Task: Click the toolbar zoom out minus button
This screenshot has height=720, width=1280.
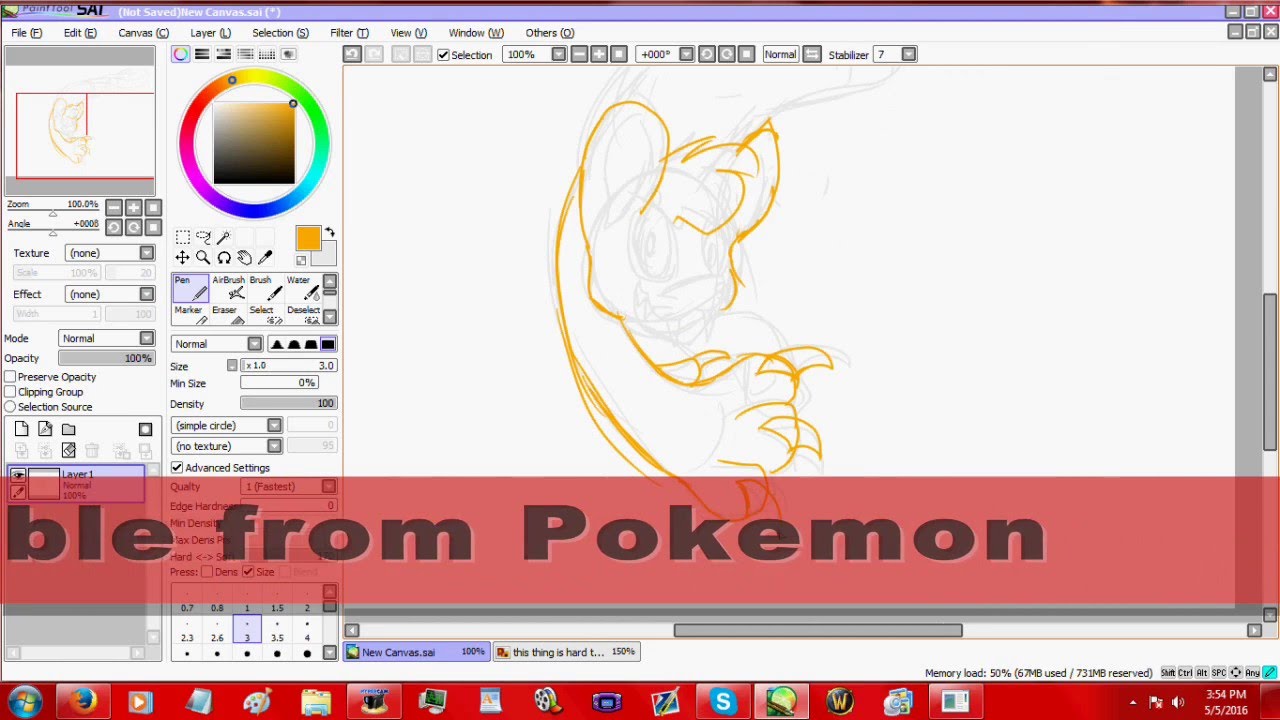Action: (x=579, y=54)
